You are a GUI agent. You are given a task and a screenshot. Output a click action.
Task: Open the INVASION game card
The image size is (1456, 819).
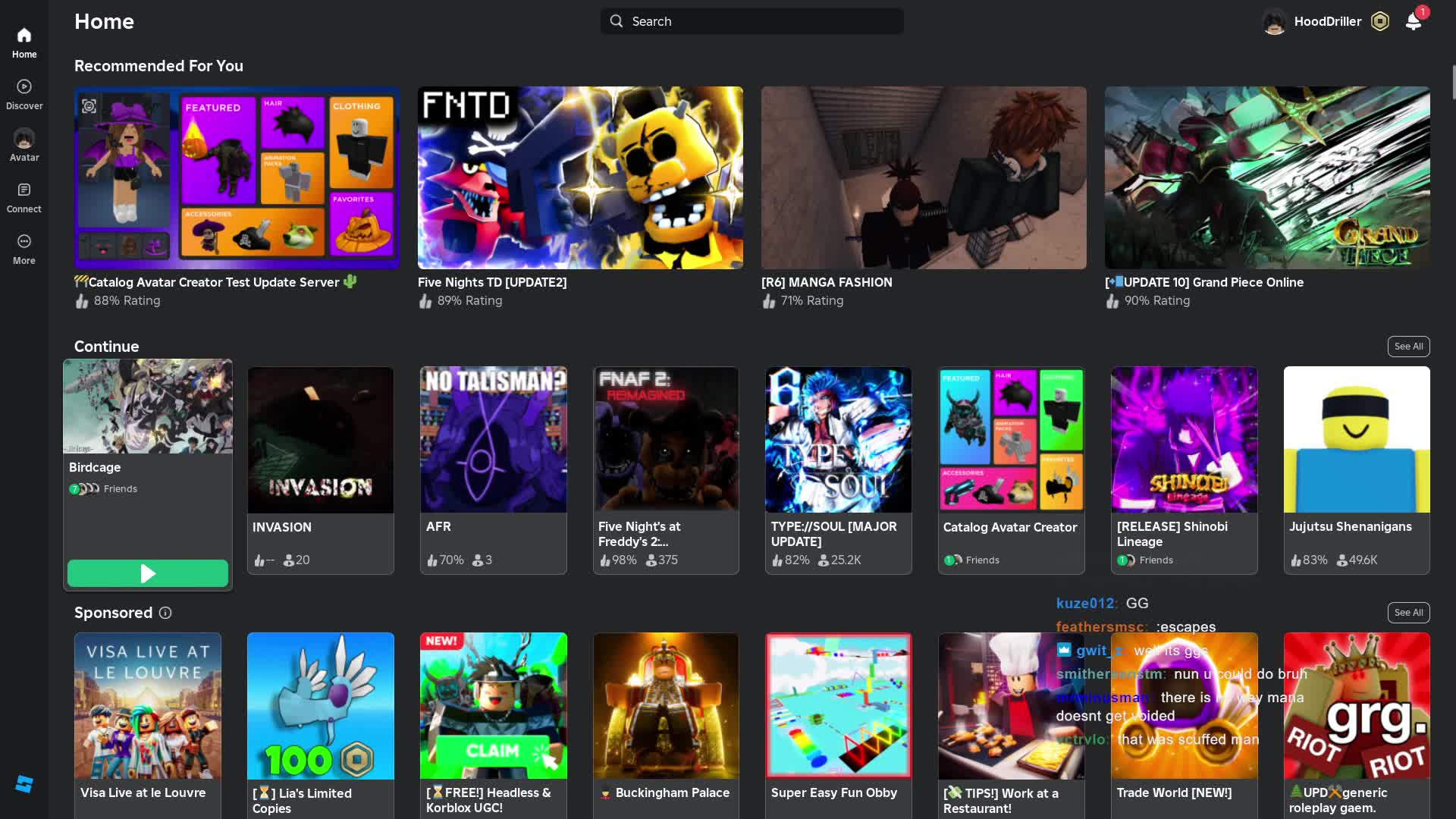coord(321,470)
